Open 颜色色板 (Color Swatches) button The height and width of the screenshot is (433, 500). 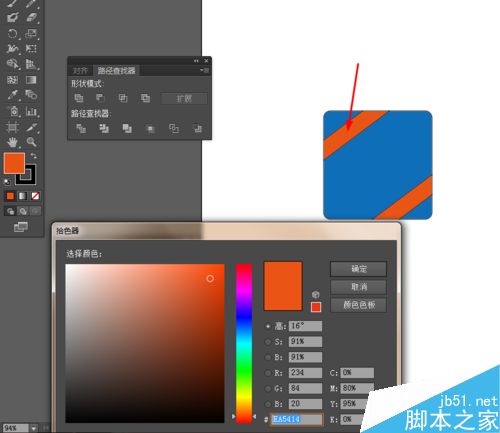coord(358,305)
